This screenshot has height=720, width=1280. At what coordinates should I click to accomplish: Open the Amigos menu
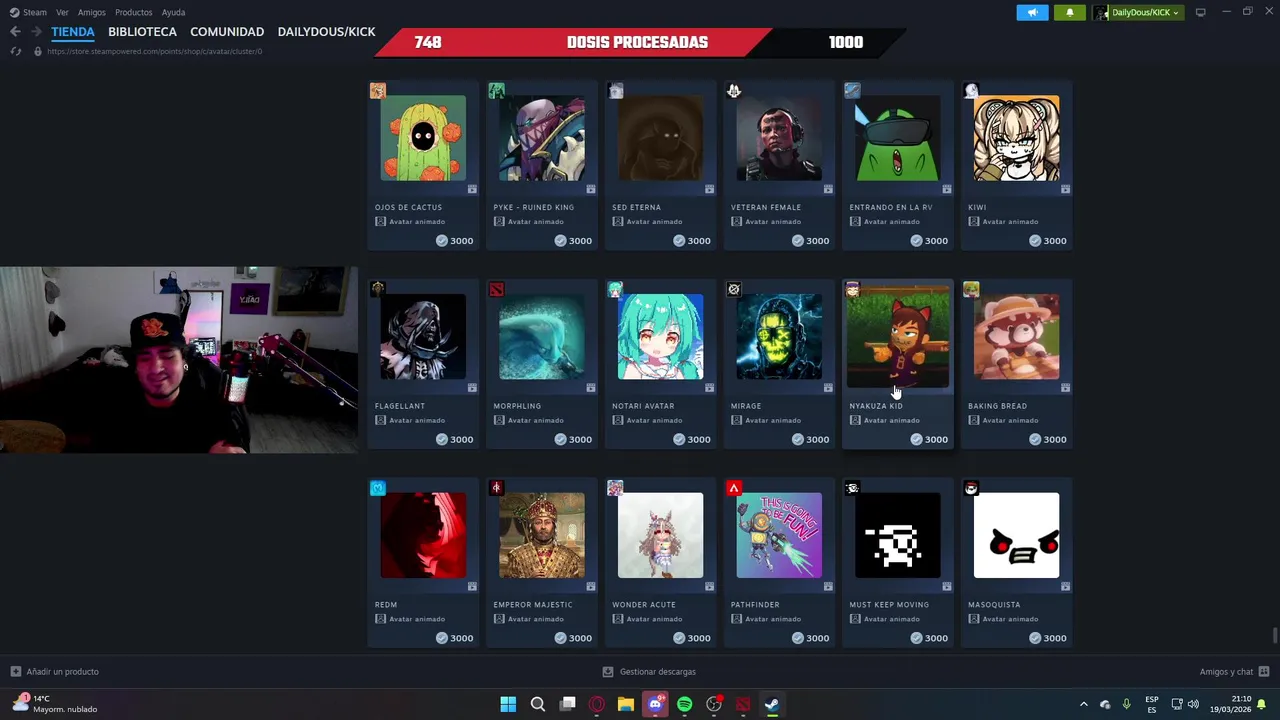92,12
